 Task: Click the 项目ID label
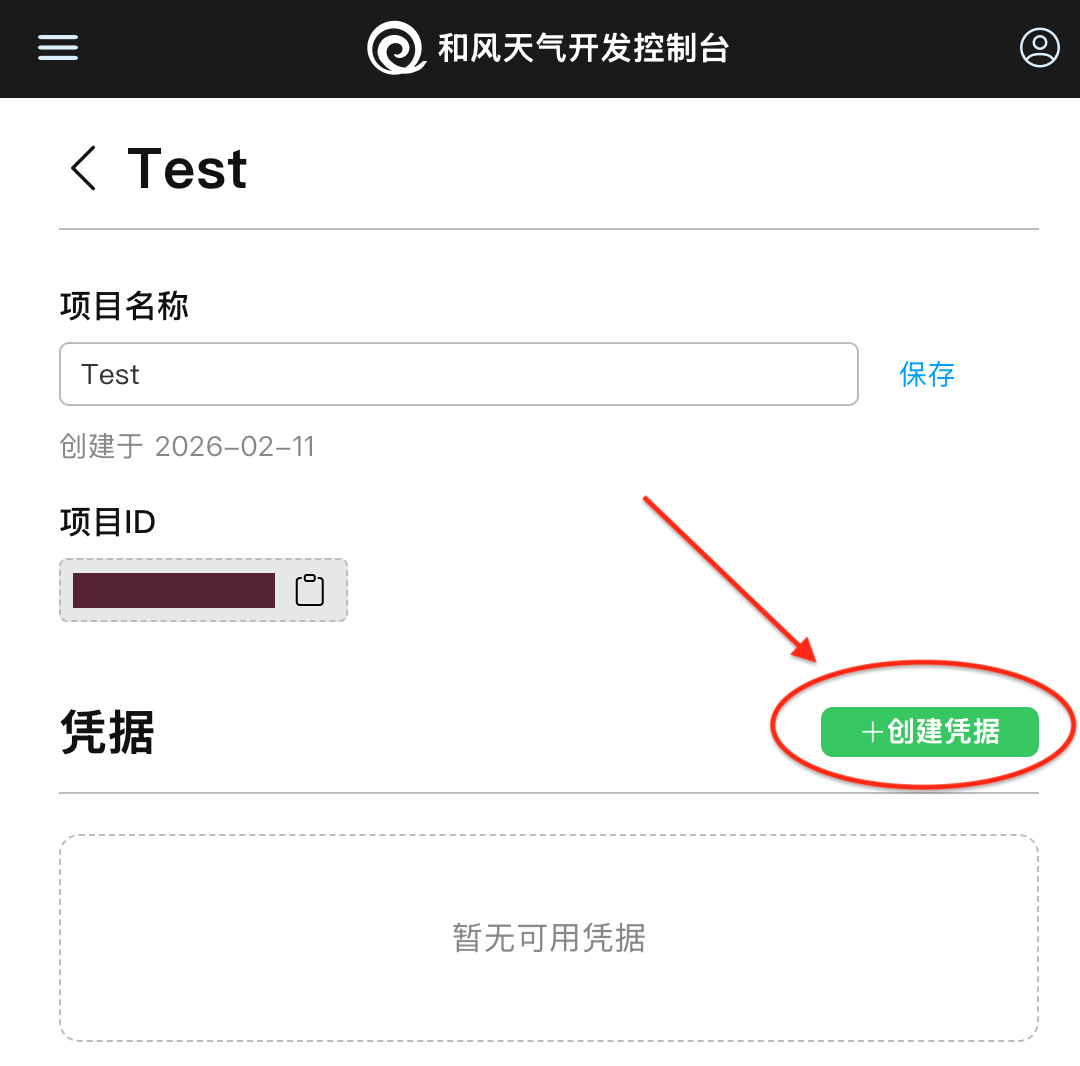108,521
